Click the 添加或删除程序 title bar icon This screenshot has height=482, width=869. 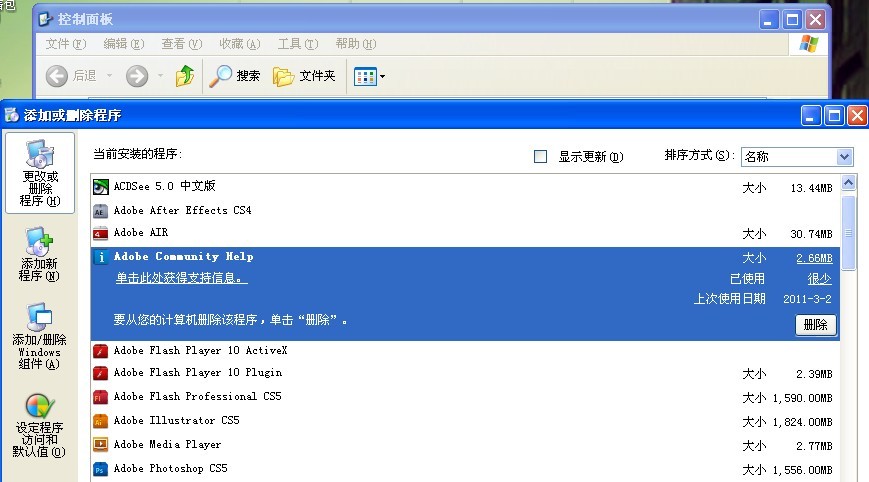click(x=12, y=115)
